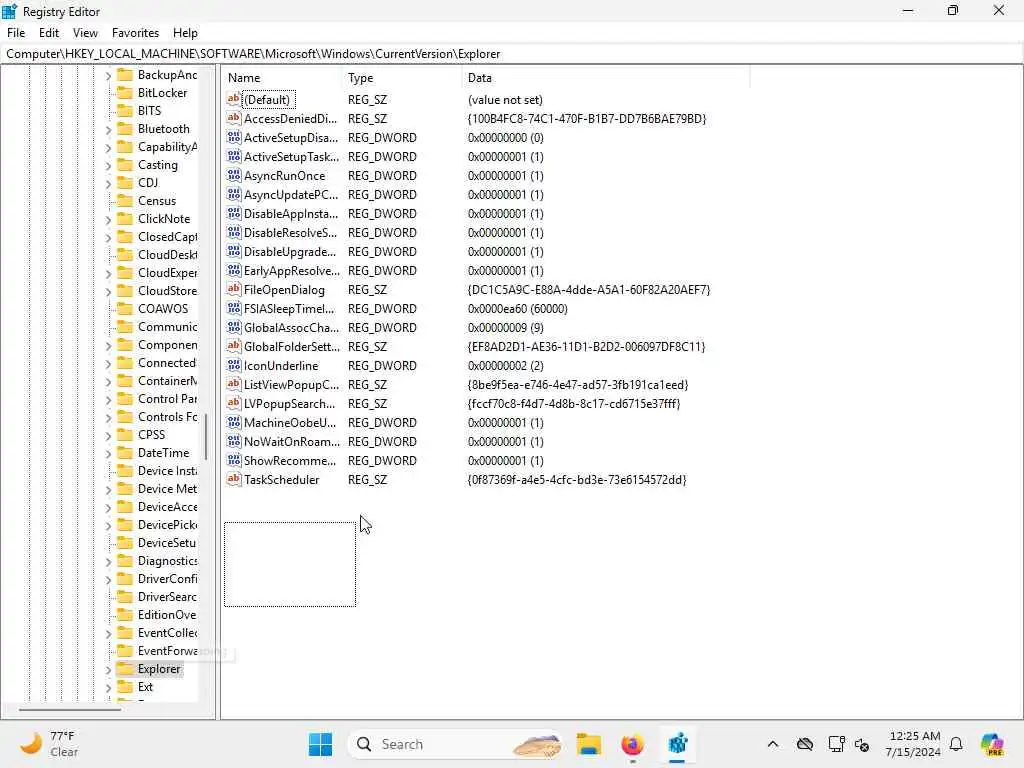Expand the Bluetooth key

[108, 129]
